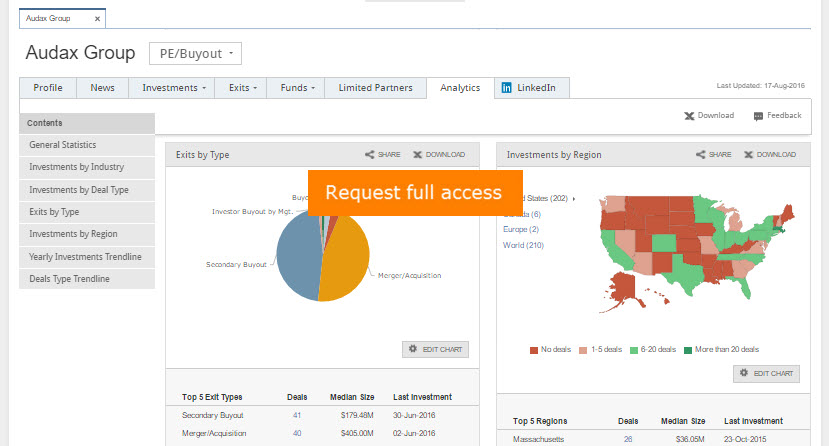Select the Europe (2) region link
Viewport: 829px width, 446px height.
point(521,229)
